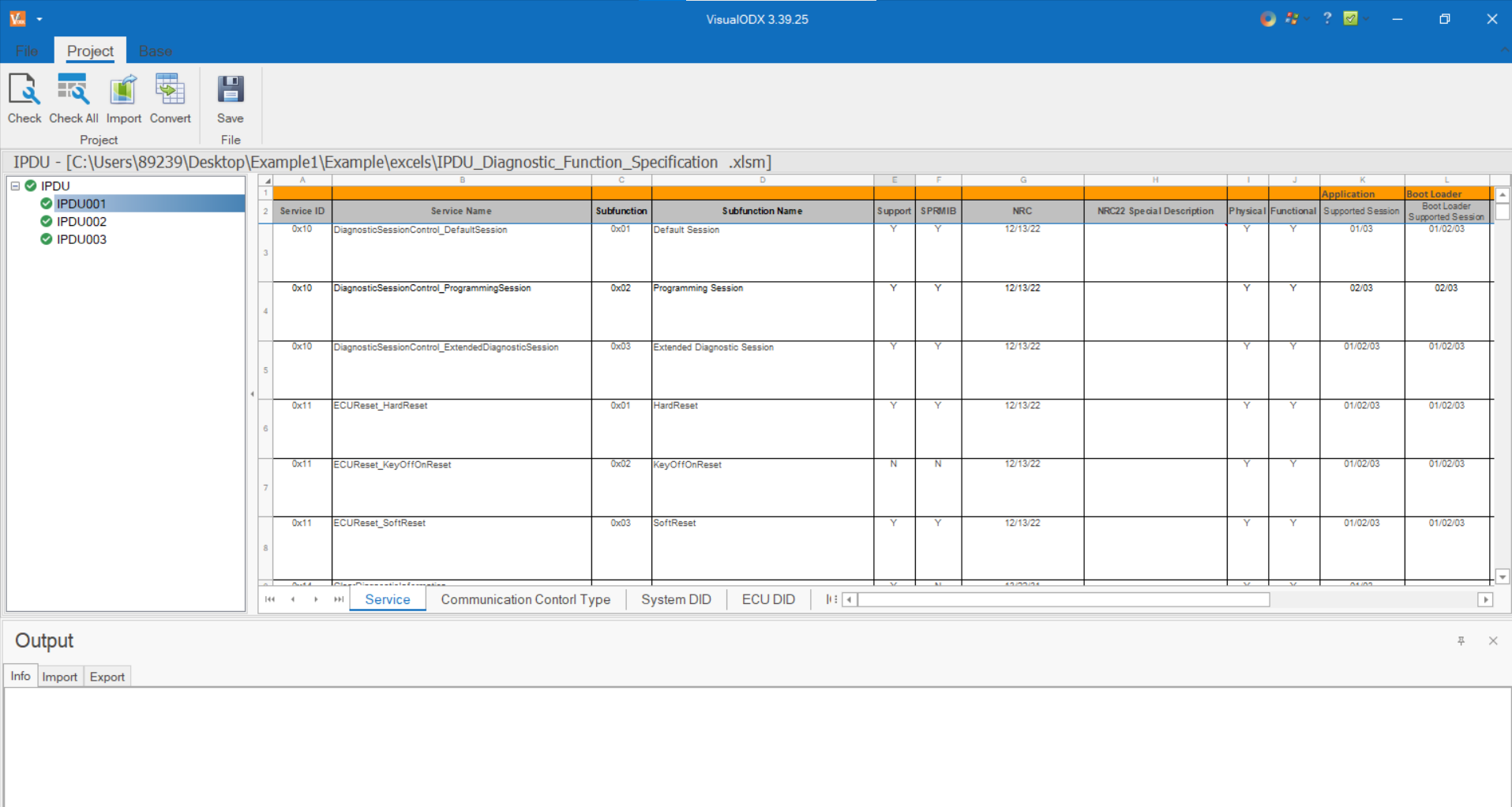Click green status icon beside IPDU003
This screenshot has width=1512, height=807.
coord(46,239)
